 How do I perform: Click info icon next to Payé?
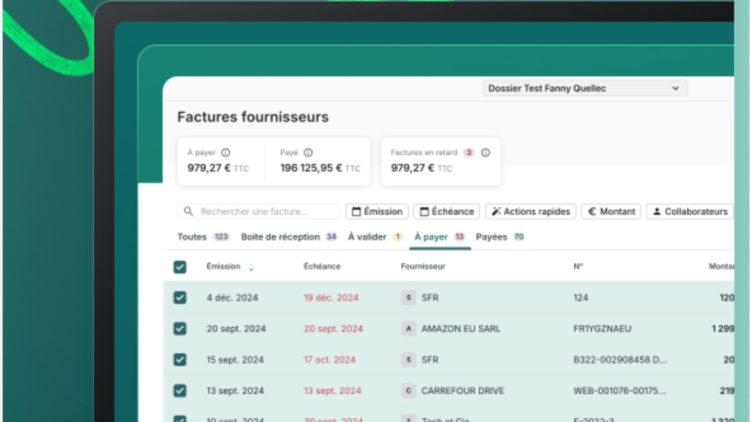click(308, 153)
